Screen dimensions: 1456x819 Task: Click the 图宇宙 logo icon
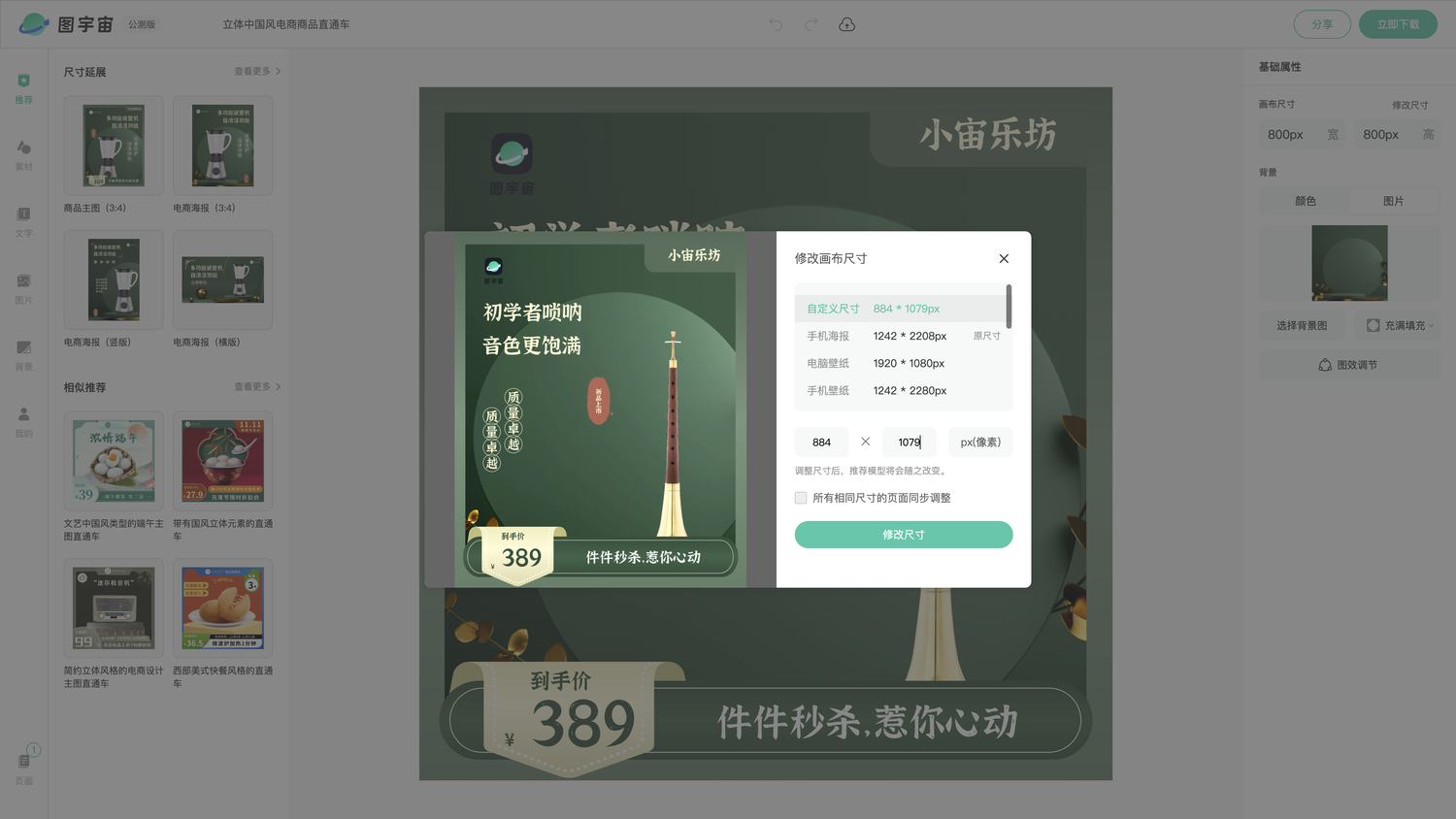coord(34,24)
